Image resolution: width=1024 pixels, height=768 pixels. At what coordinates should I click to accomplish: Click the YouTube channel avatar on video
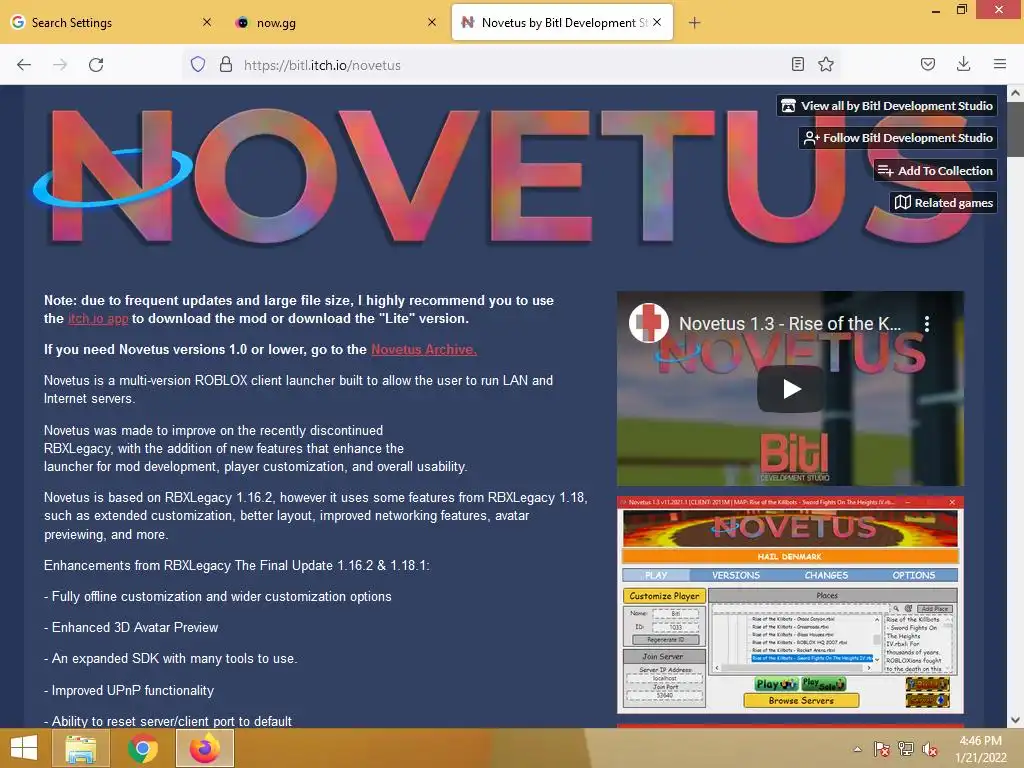tap(648, 323)
